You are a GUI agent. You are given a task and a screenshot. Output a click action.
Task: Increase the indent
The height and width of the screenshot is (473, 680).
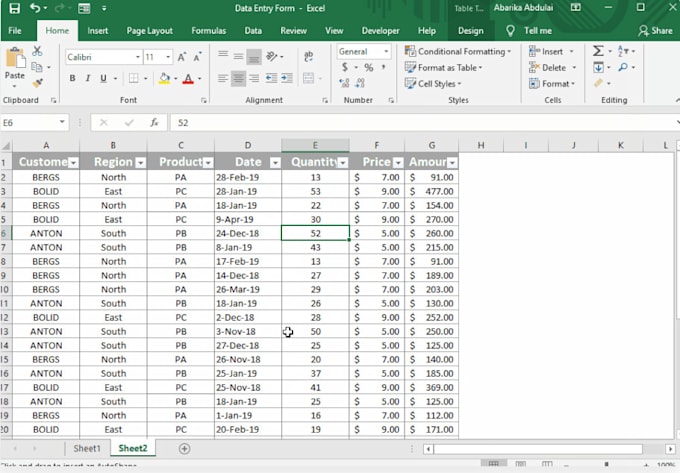(x=287, y=78)
